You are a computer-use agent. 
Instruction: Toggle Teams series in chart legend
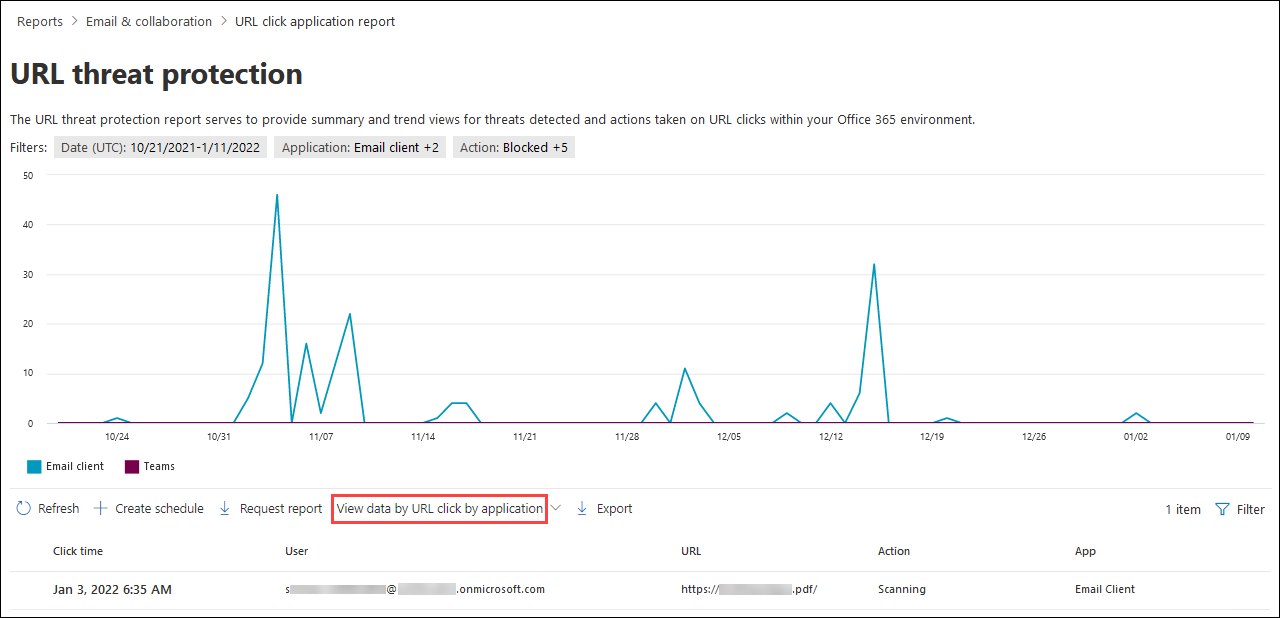tap(150, 466)
